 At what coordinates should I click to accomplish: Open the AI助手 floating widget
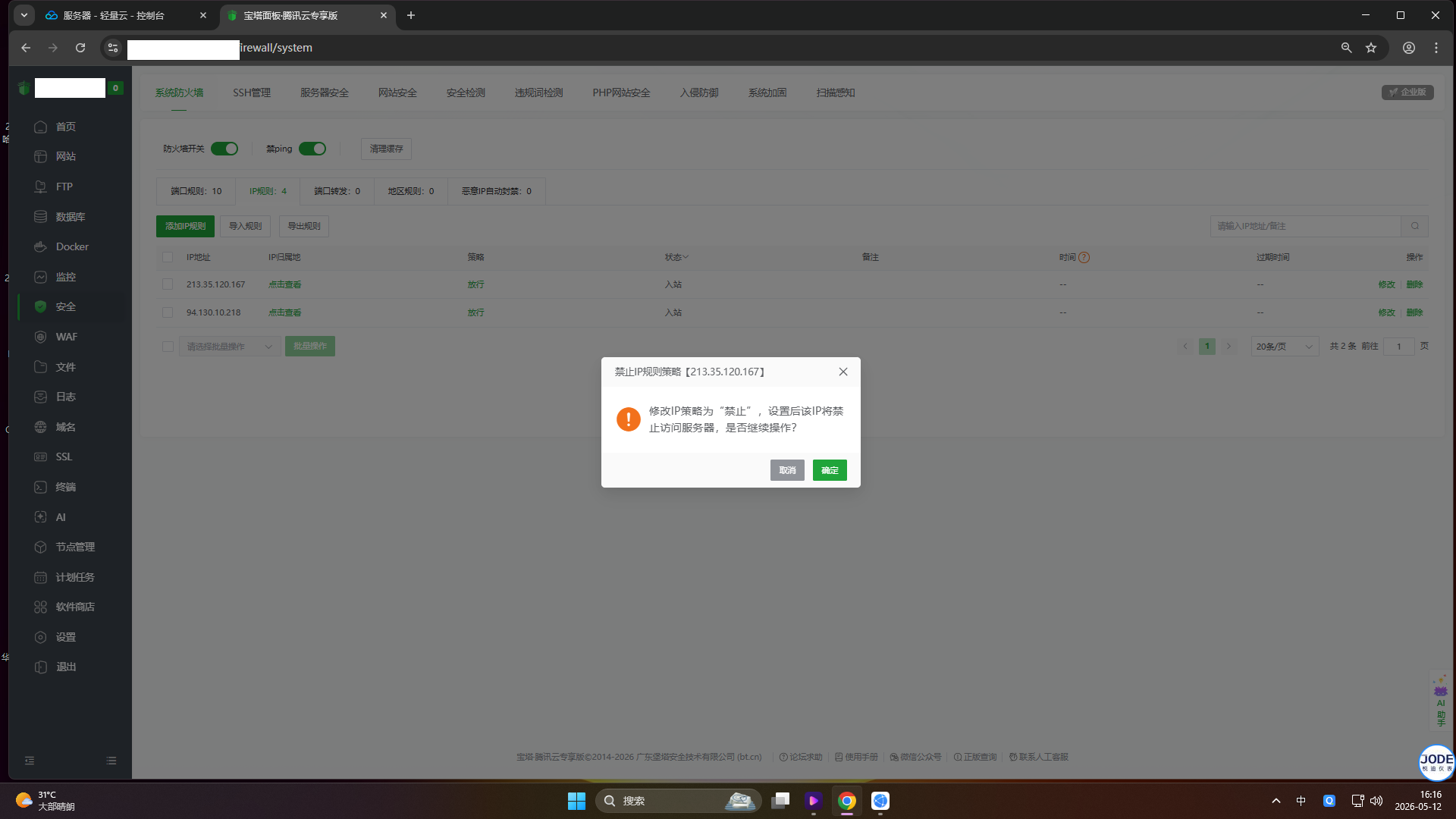1441,701
